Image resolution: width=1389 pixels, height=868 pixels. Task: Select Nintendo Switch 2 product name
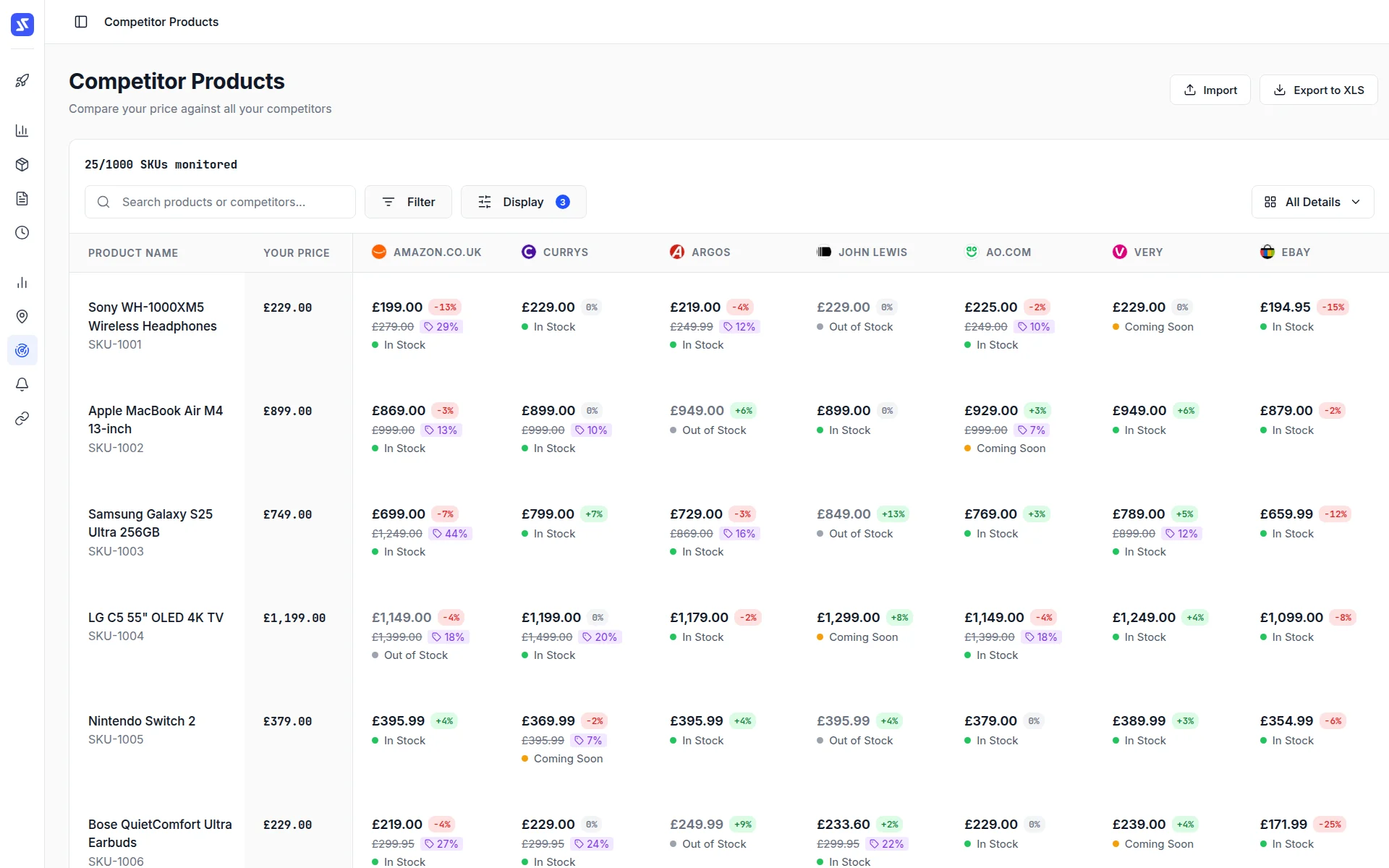pyautogui.click(x=142, y=721)
